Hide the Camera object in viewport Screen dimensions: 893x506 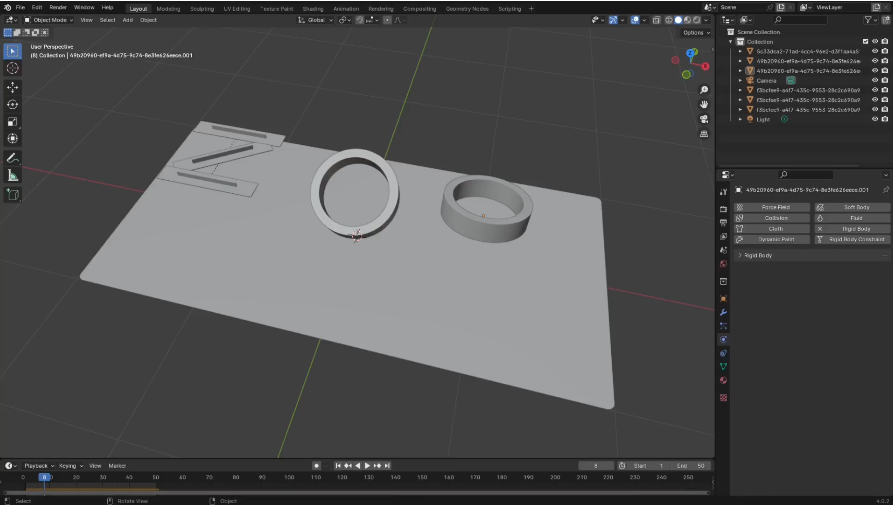[875, 80]
